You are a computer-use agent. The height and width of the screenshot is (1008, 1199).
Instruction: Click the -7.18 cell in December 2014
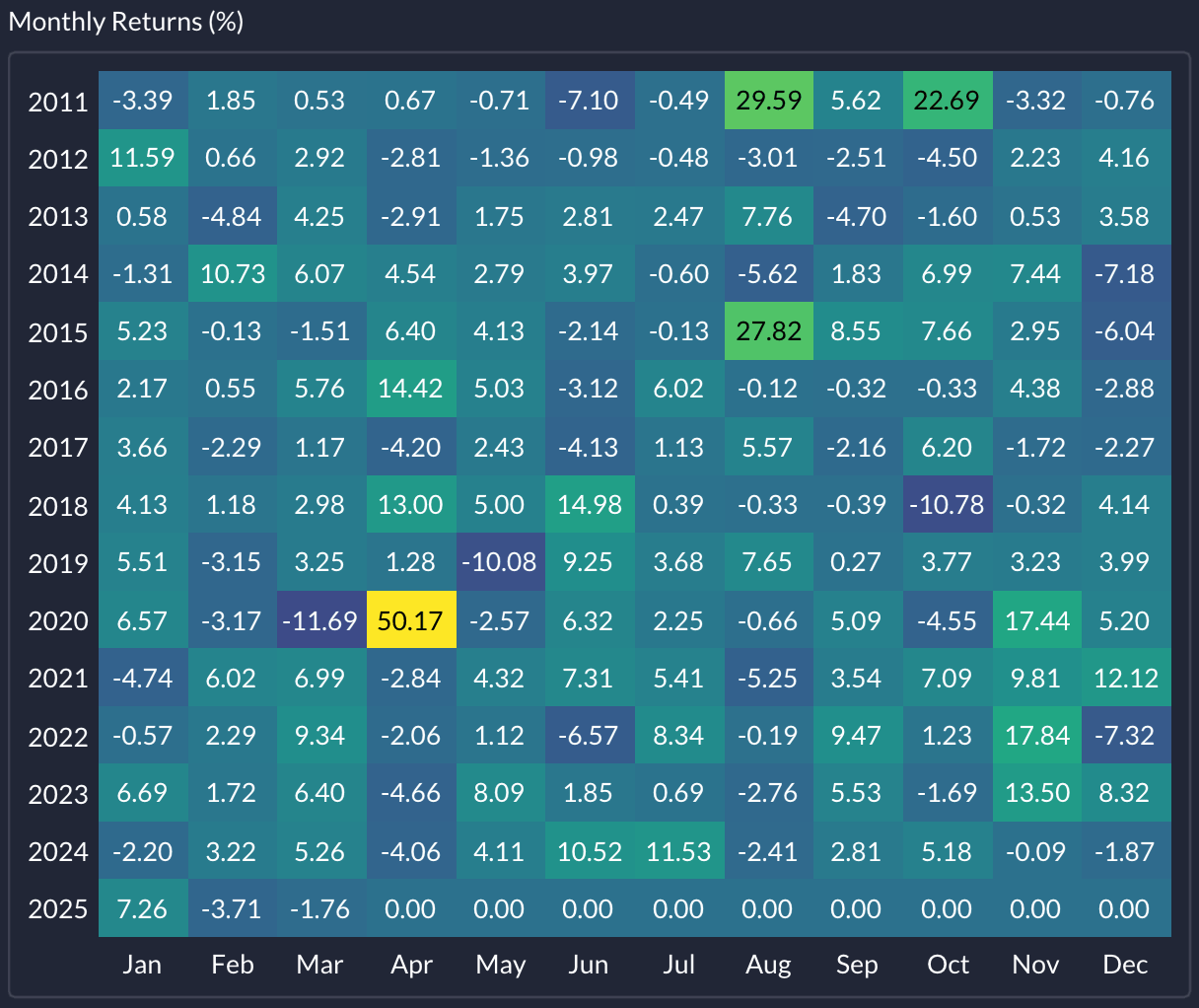pyautogui.click(x=1126, y=273)
